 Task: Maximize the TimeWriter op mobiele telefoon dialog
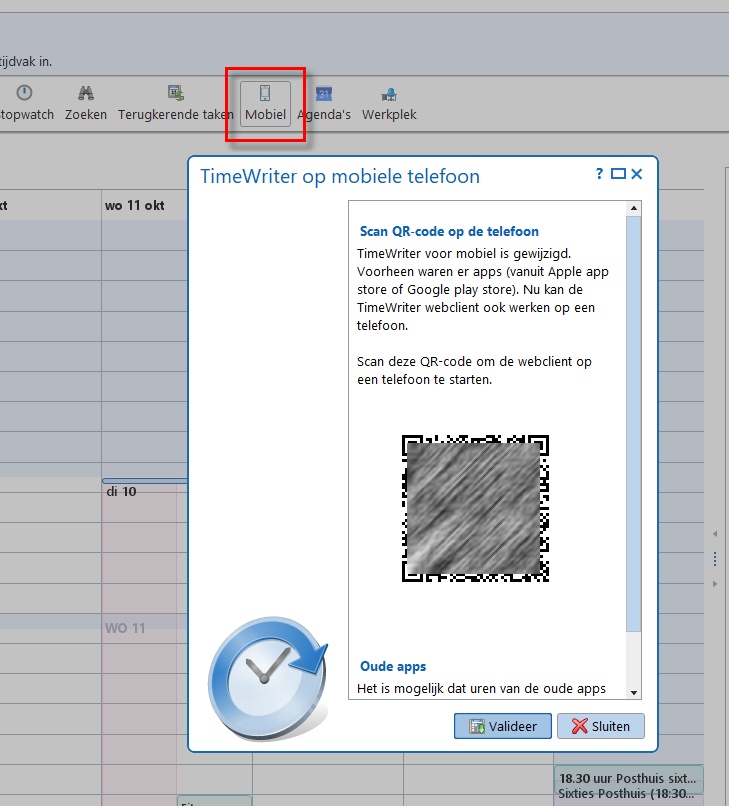pos(618,174)
